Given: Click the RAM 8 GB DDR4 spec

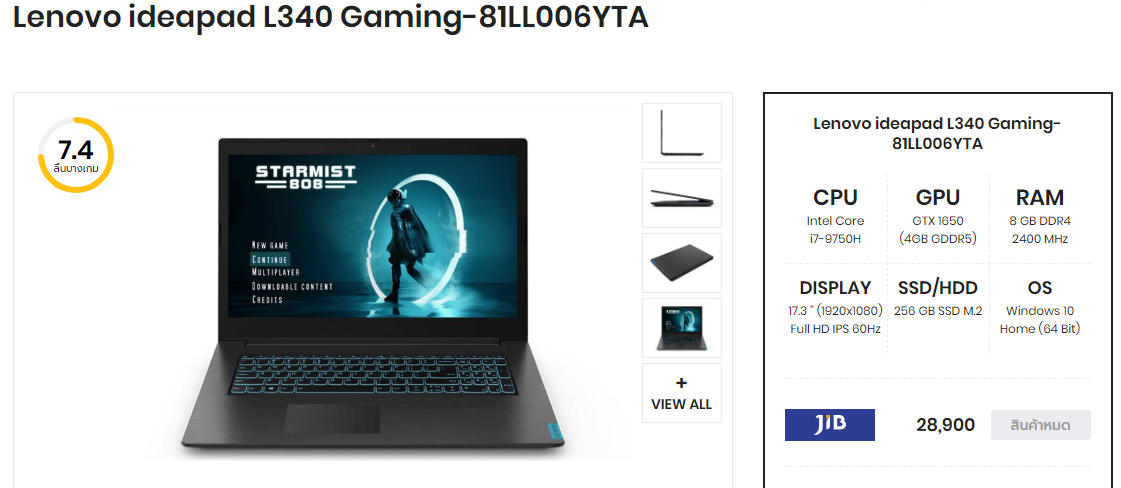Looking at the screenshot, I should pos(1040,216).
